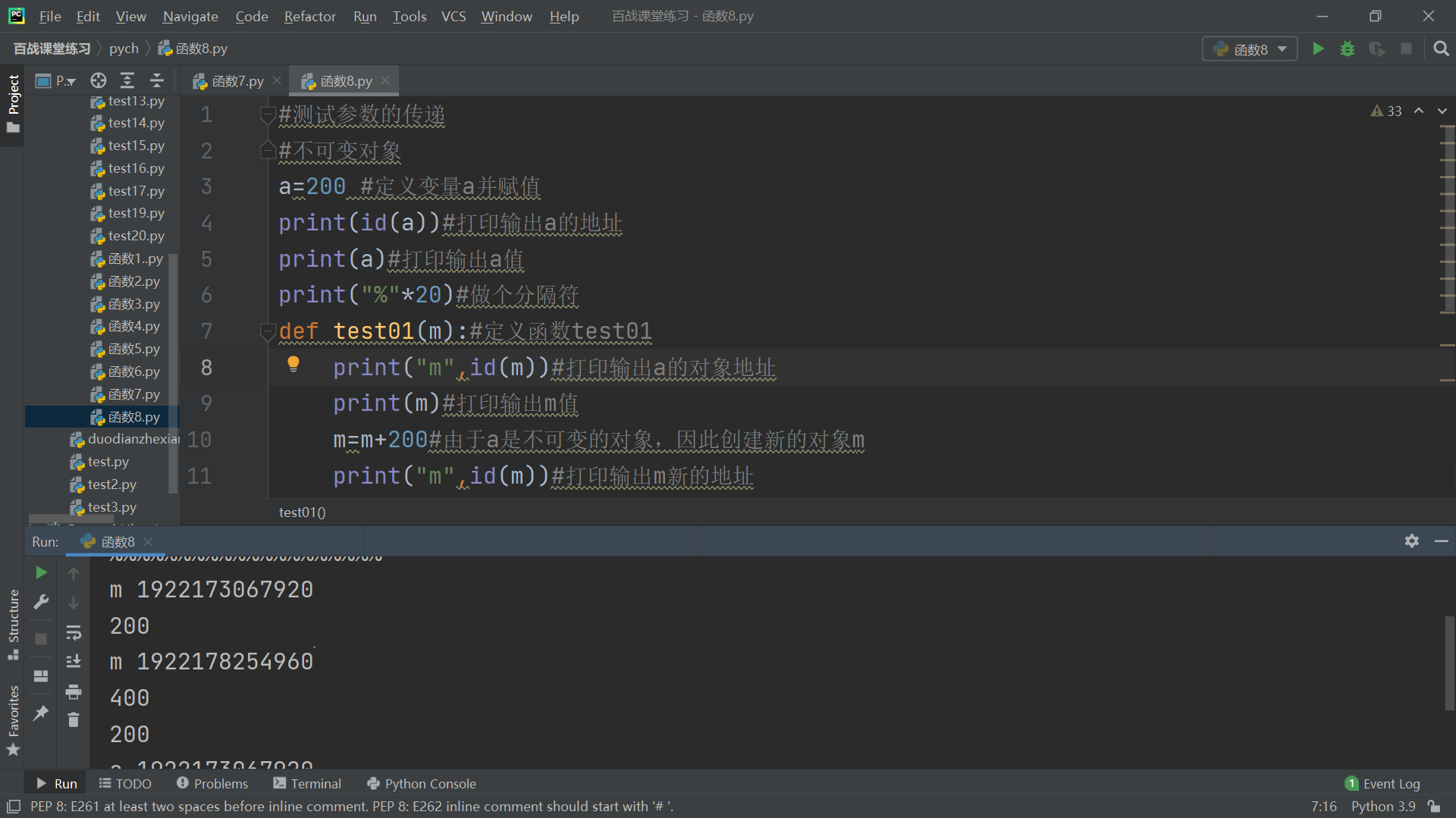Open the Python Console tool window
The height and width of the screenshot is (818, 1456).
tap(422, 783)
